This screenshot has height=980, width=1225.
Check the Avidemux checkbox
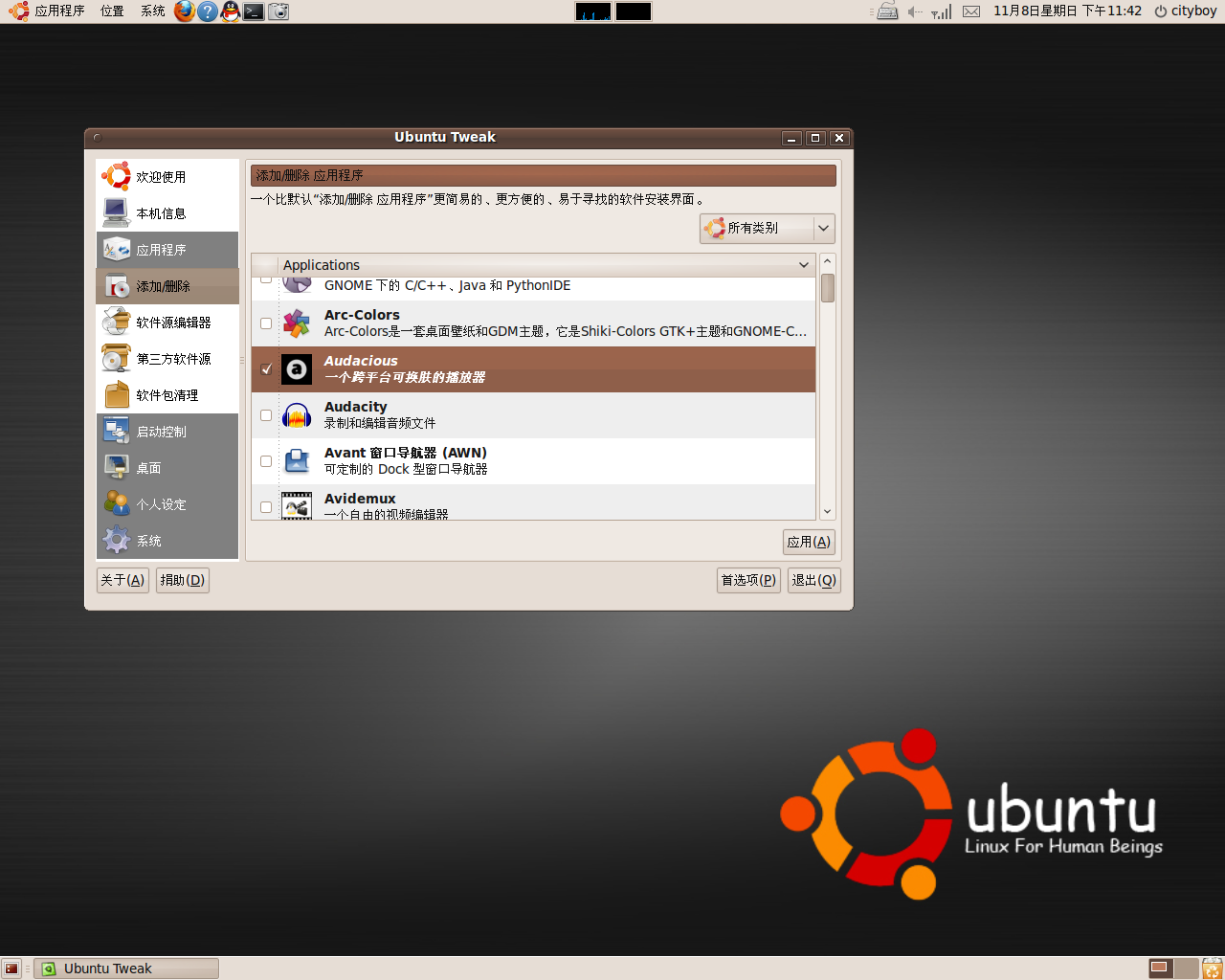click(266, 507)
